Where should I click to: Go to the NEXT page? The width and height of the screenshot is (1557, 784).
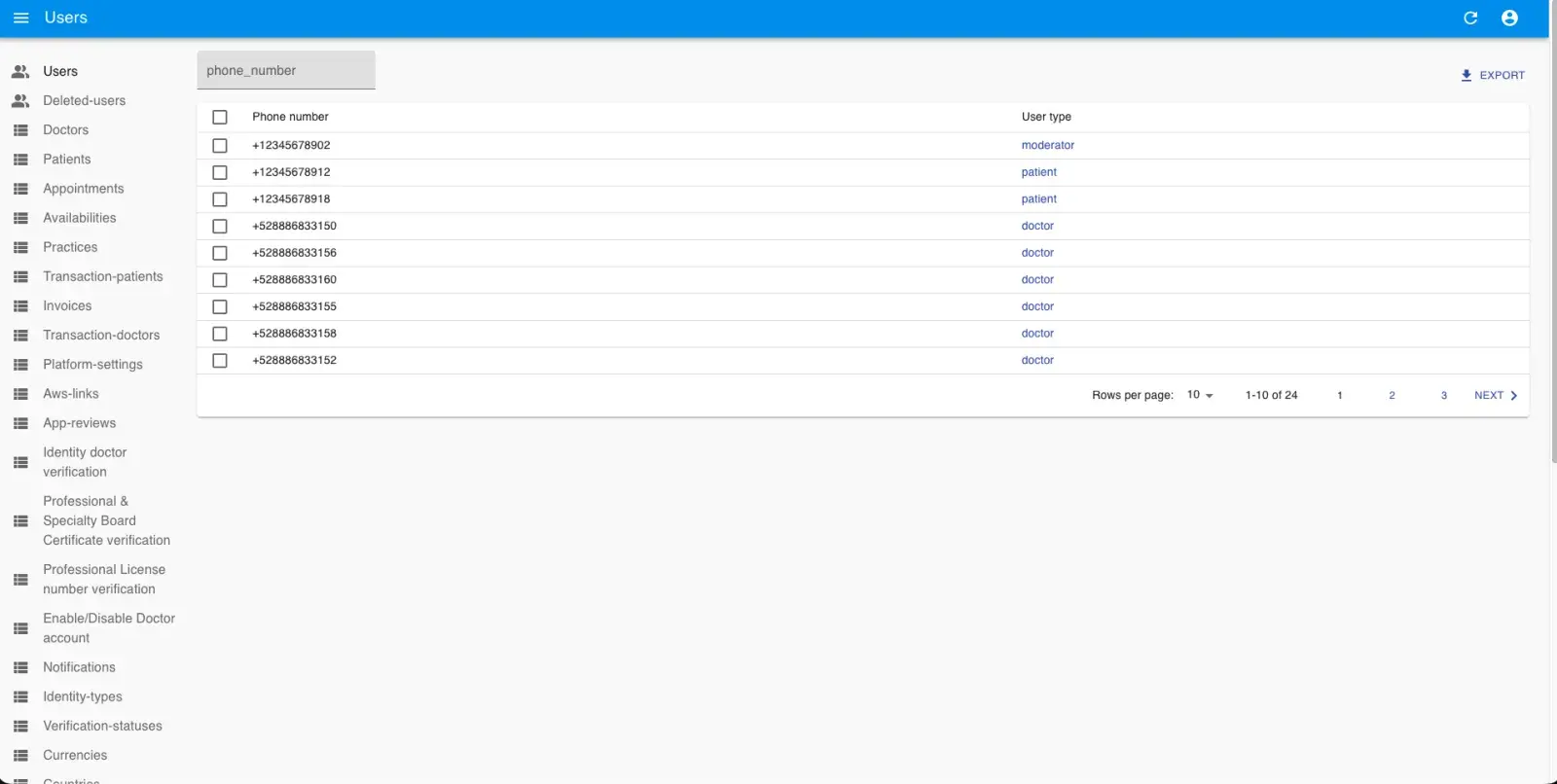click(x=1496, y=395)
